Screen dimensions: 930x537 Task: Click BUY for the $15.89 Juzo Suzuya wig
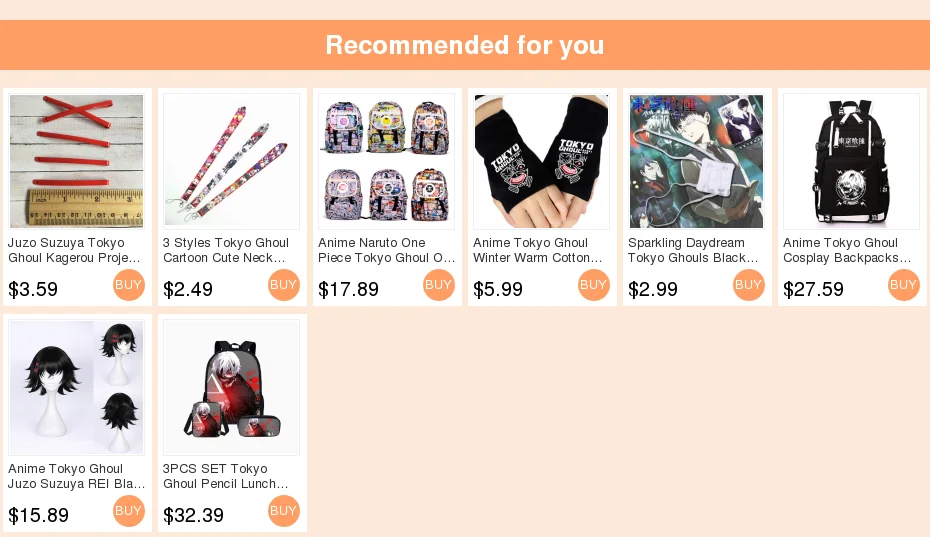click(x=129, y=511)
